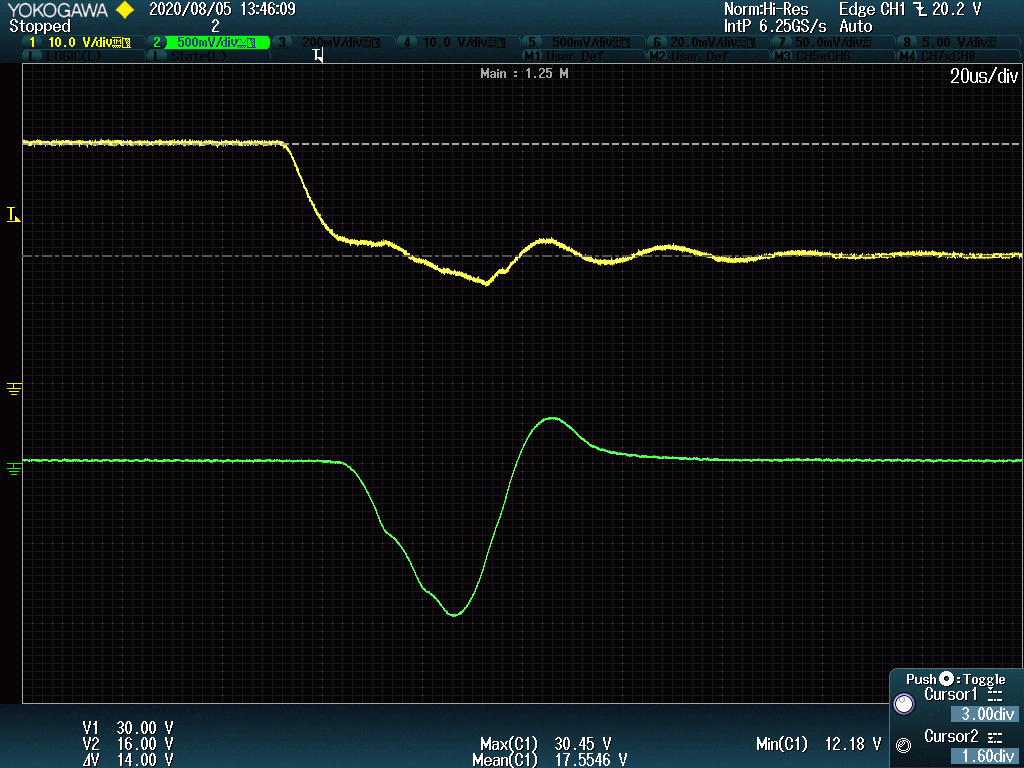
Task: Click the ΔV 14.00 V cursor readout
Action: pyautogui.click(x=128, y=760)
